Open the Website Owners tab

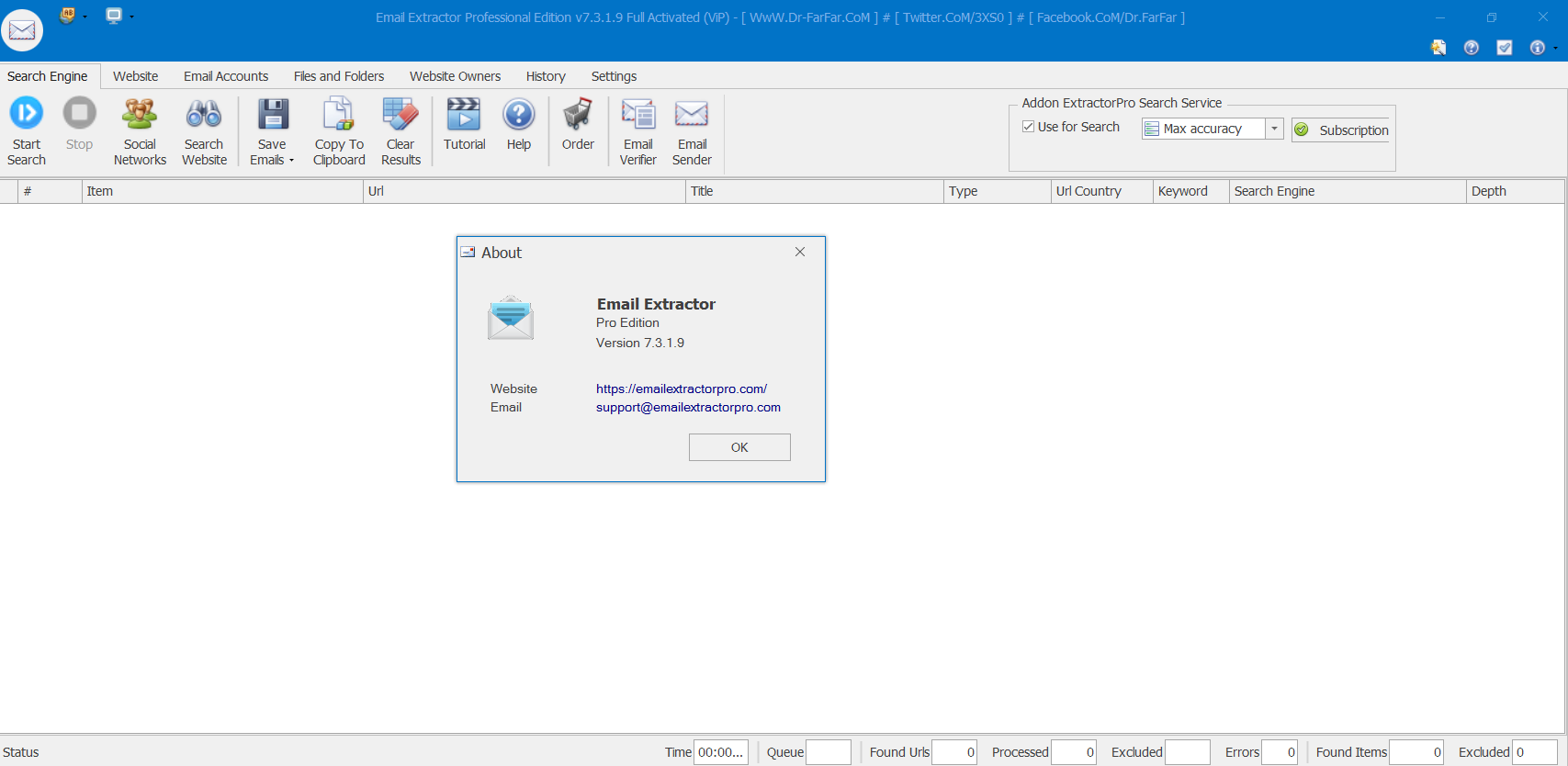[x=455, y=76]
